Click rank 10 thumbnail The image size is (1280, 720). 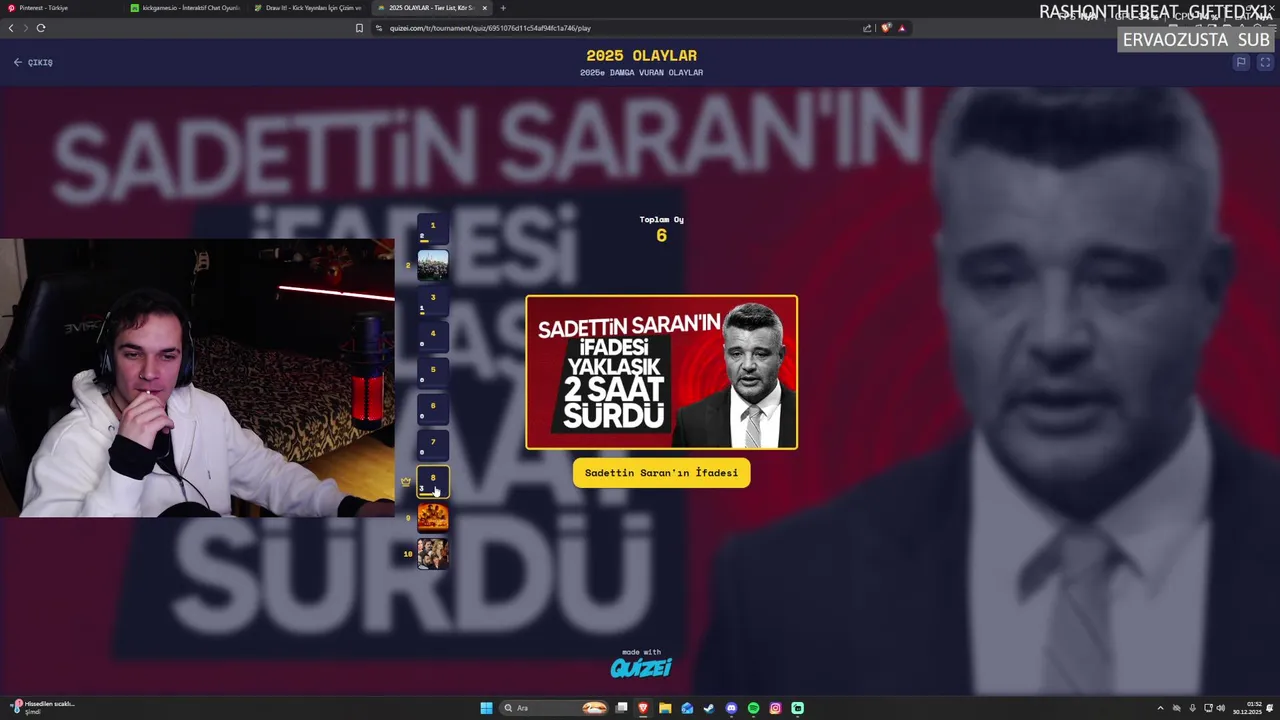(433, 553)
